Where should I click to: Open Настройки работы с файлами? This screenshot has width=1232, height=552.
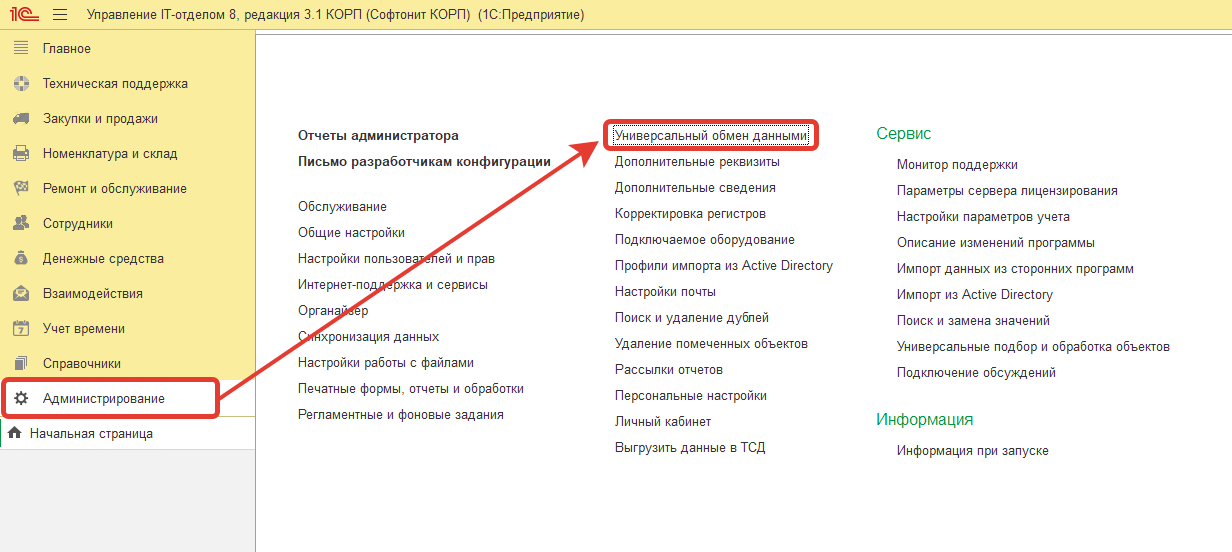tap(386, 363)
